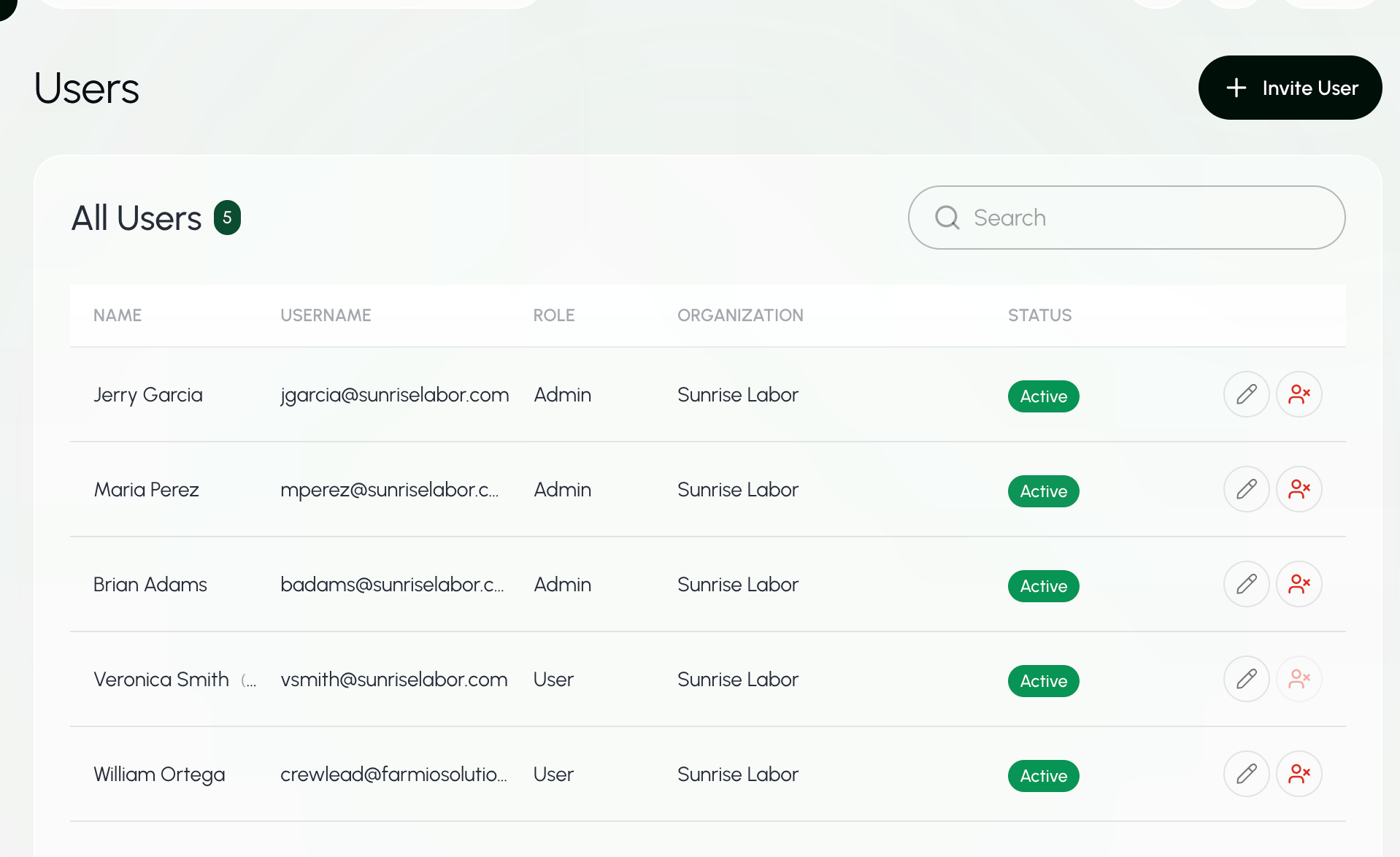1400x857 pixels.
Task: Click the ROLE column header
Action: click(x=554, y=315)
